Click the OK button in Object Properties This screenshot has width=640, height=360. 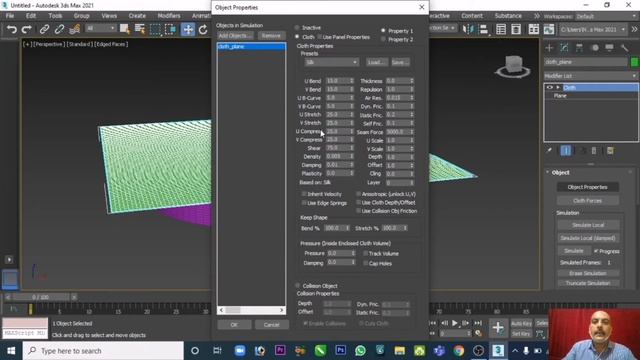pyautogui.click(x=234, y=324)
